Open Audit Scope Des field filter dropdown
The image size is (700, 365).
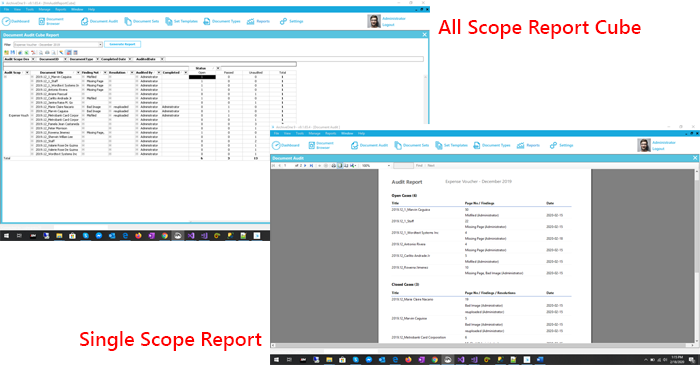[33, 59]
